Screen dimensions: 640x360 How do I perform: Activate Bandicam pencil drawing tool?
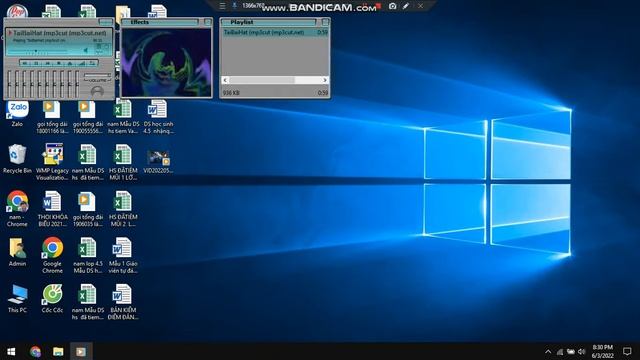pos(406,6)
